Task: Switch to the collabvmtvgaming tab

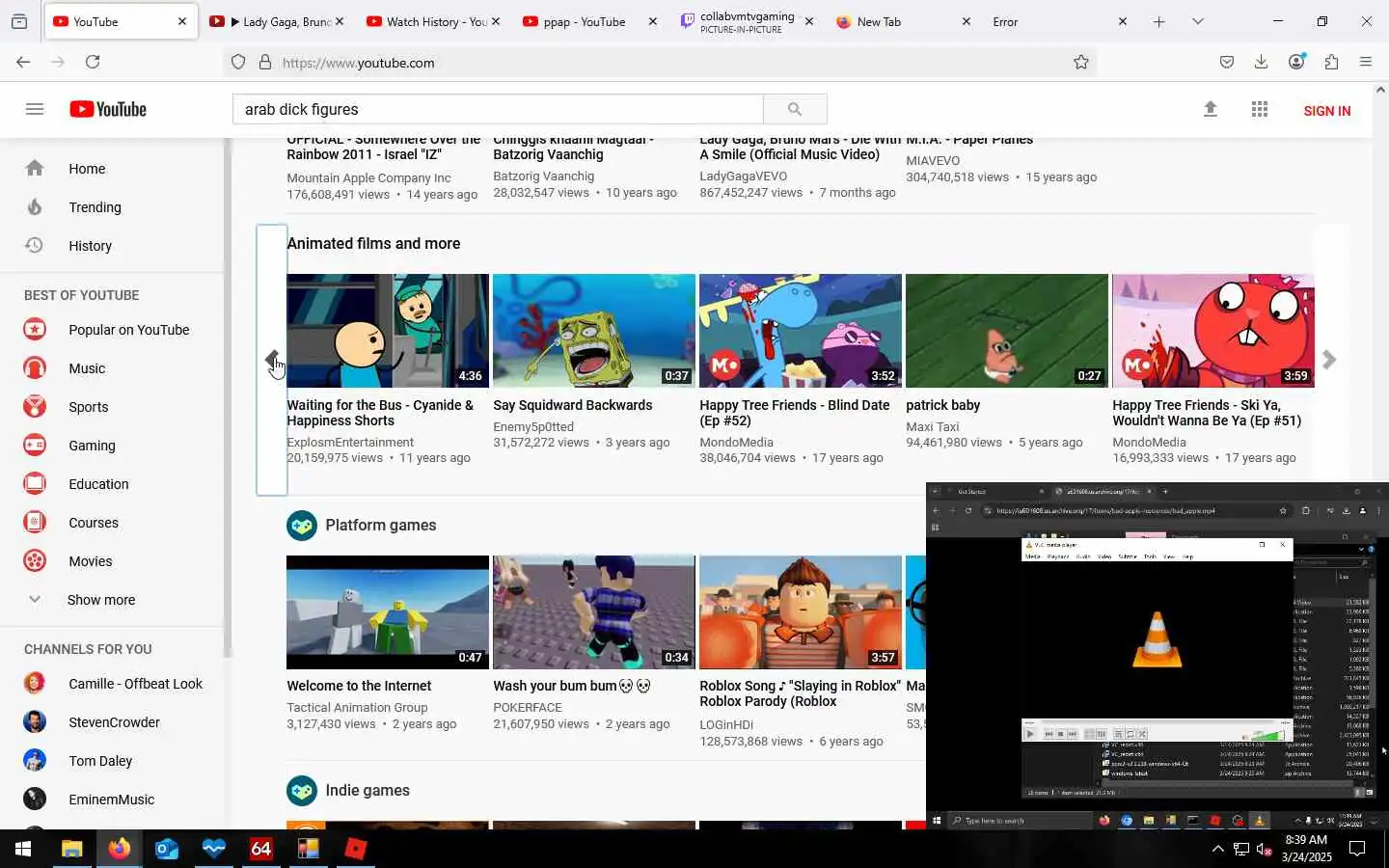Action: (x=746, y=21)
